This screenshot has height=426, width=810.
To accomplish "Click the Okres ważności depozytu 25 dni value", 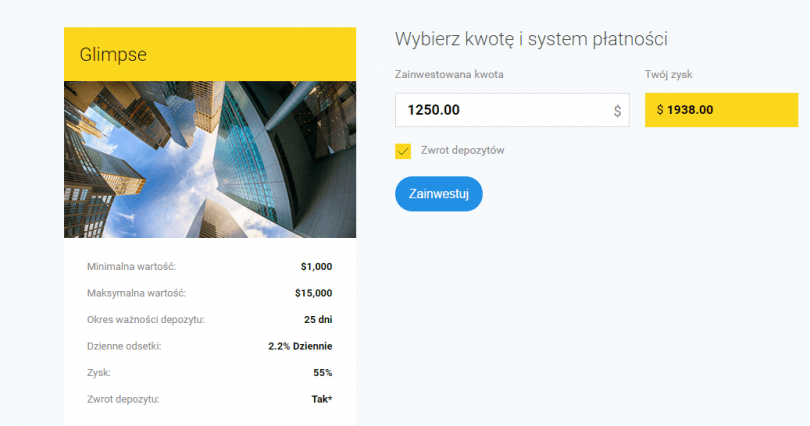I will coord(318,319).
